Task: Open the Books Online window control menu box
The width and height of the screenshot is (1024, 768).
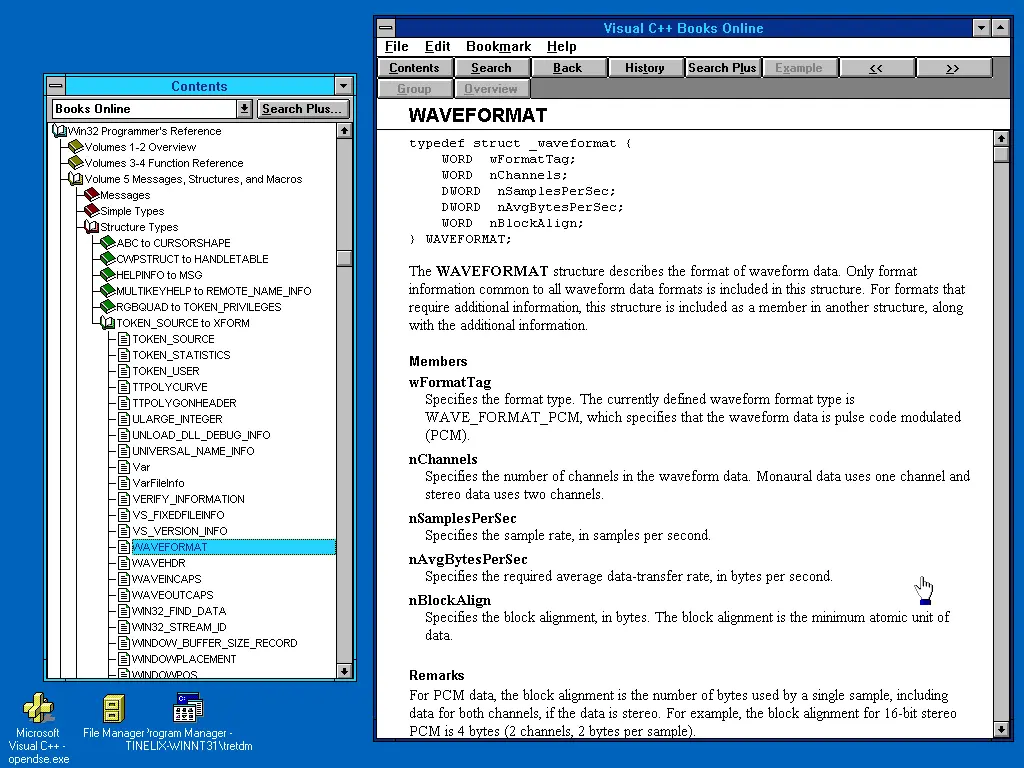Action: tap(387, 28)
